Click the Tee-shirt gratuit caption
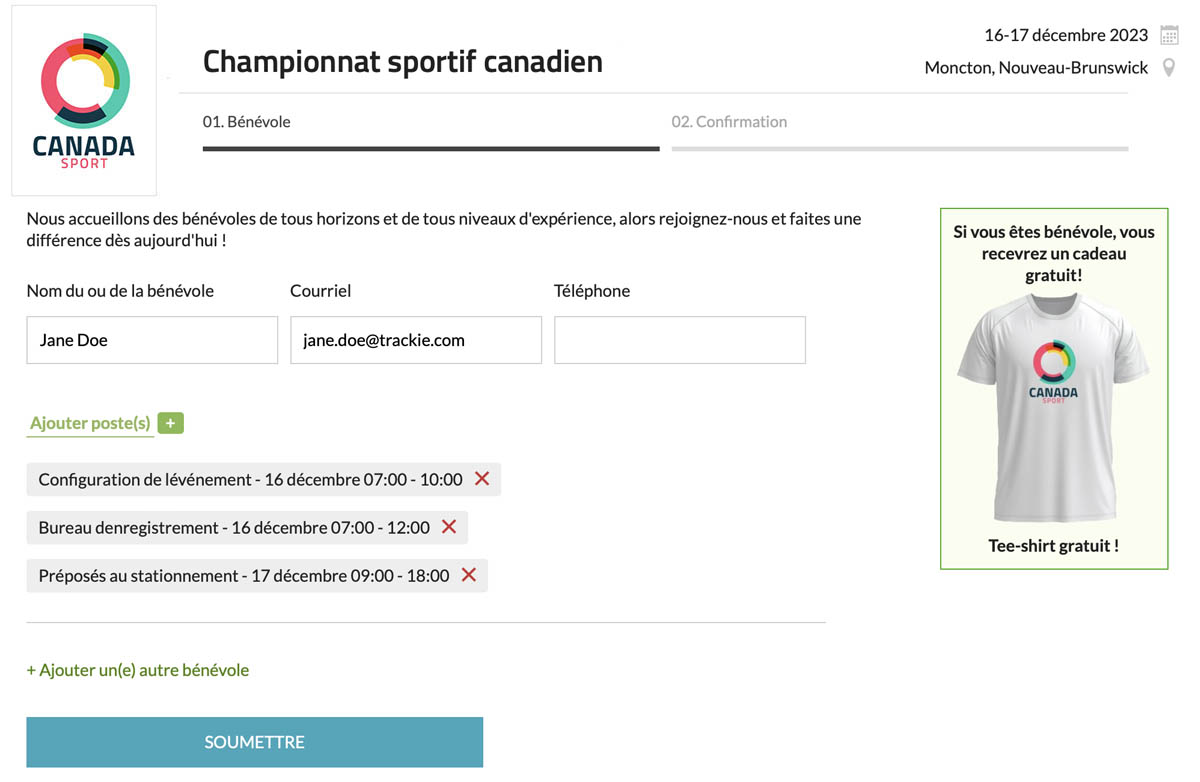The width and height of the screenshot is (1200, 782). pyautogui.click(x=1053, y=546)
